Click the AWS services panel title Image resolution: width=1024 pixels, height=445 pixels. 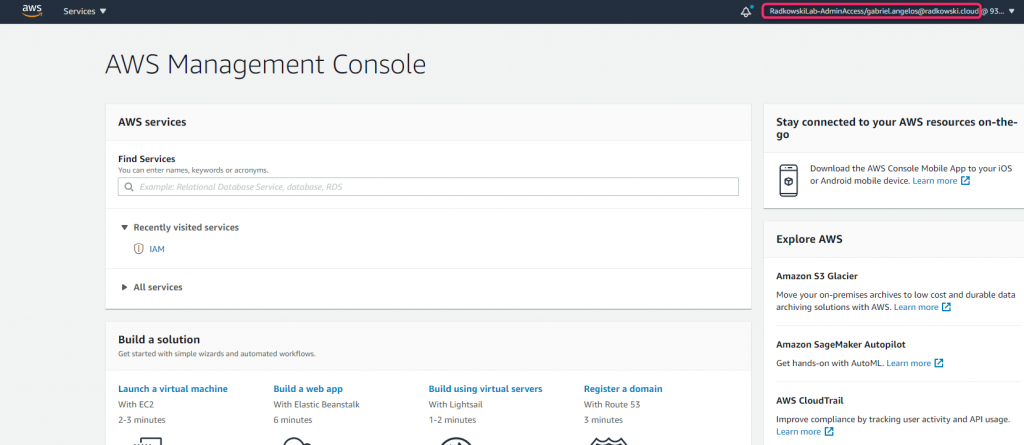[152, 122]
